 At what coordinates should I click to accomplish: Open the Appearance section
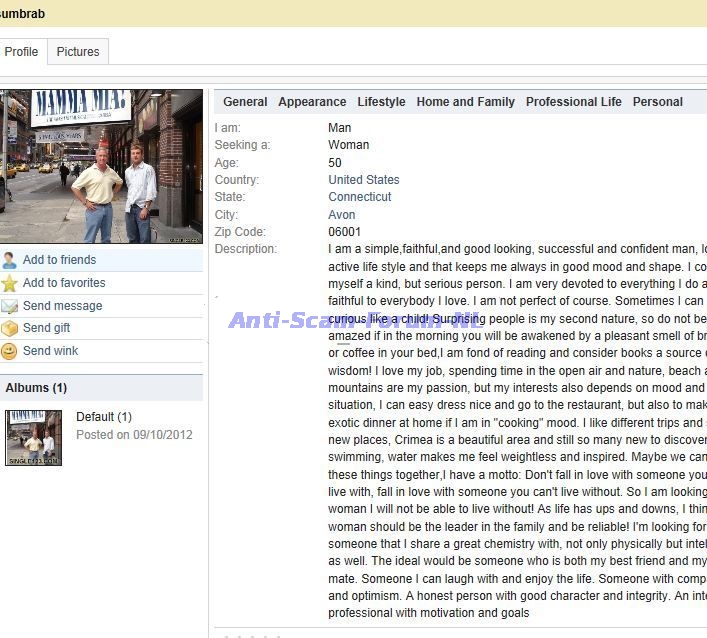pyautogui.click(x=312, y=102)
